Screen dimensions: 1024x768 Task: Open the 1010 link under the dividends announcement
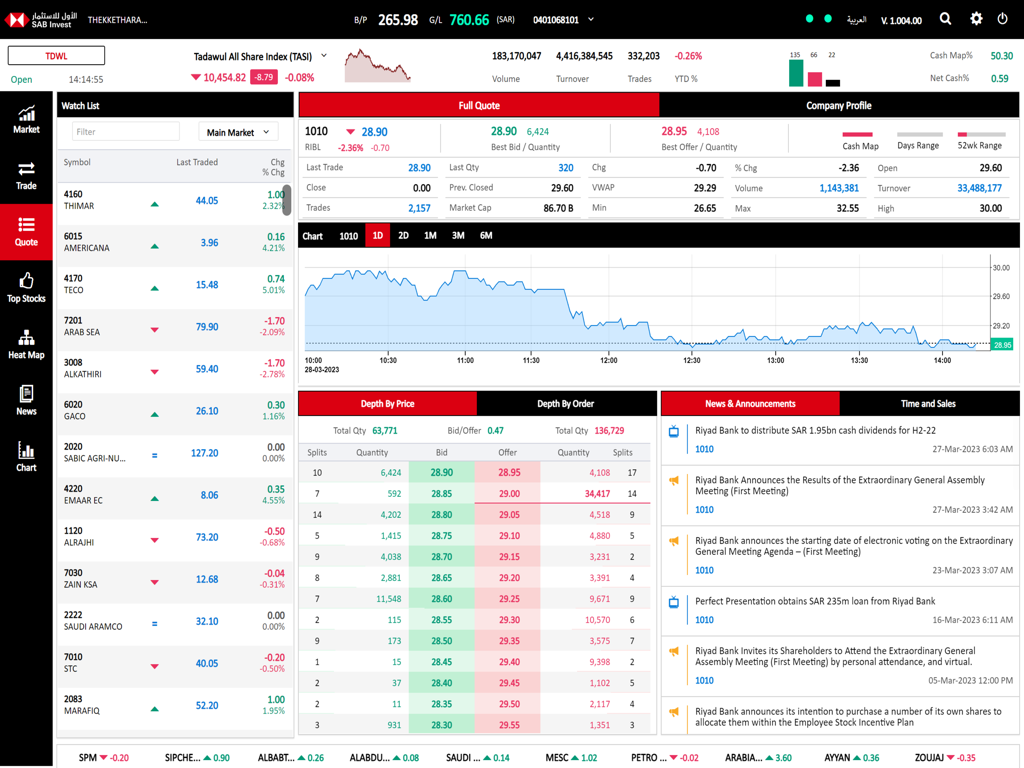tap(704, 449)
